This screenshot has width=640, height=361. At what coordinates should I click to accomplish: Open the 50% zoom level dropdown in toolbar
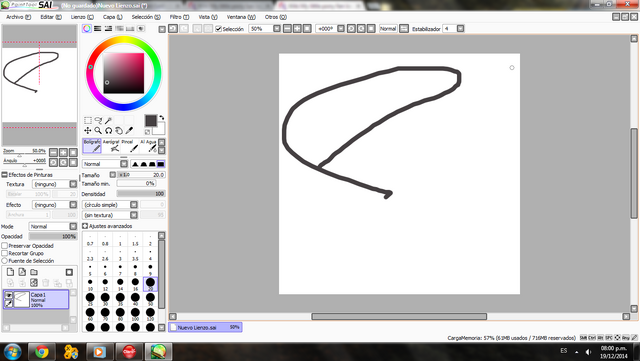pos(264,29)
